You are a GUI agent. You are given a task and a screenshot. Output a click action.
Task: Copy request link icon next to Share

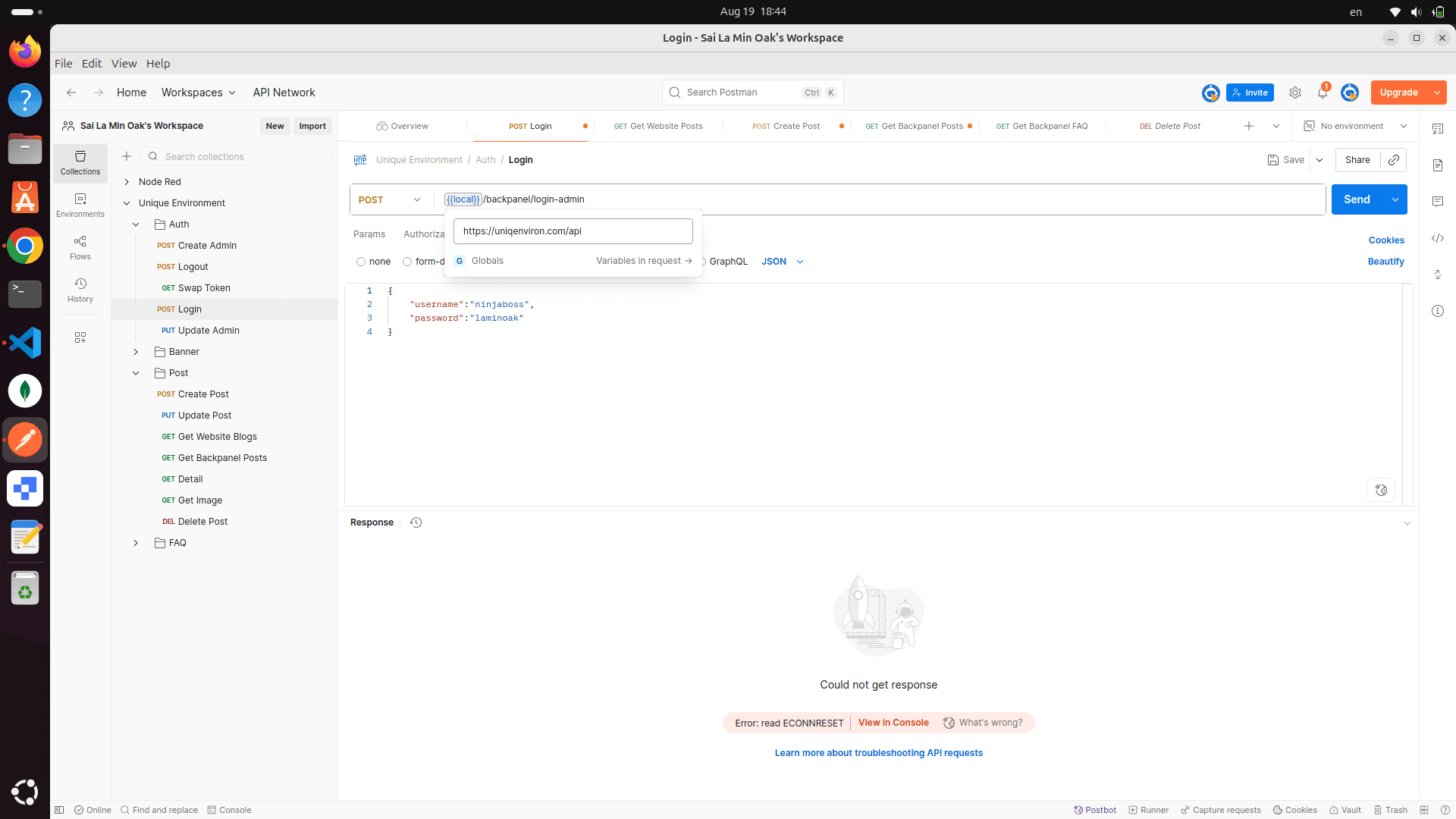coord(1394,160)
